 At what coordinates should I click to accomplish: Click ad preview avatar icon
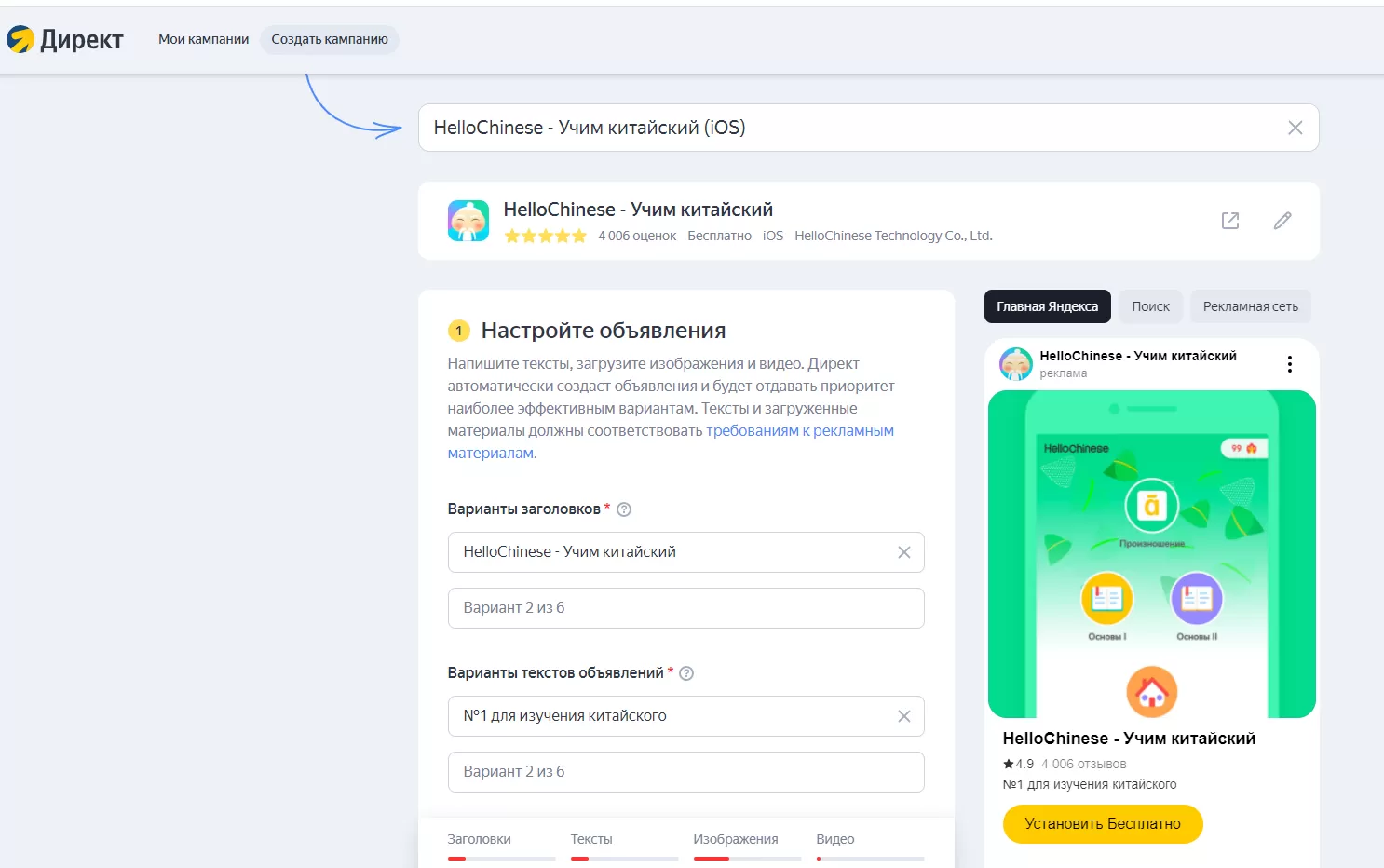1016,364
